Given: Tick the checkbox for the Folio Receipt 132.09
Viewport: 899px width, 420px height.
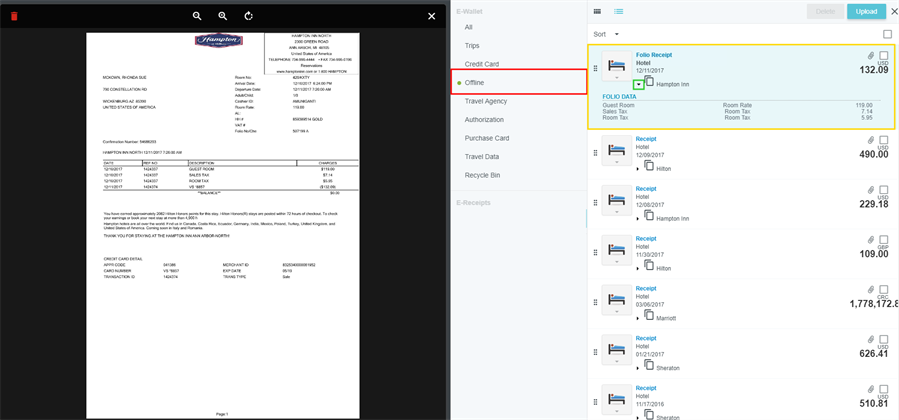Looking at the screenshot, I should 884,56.
